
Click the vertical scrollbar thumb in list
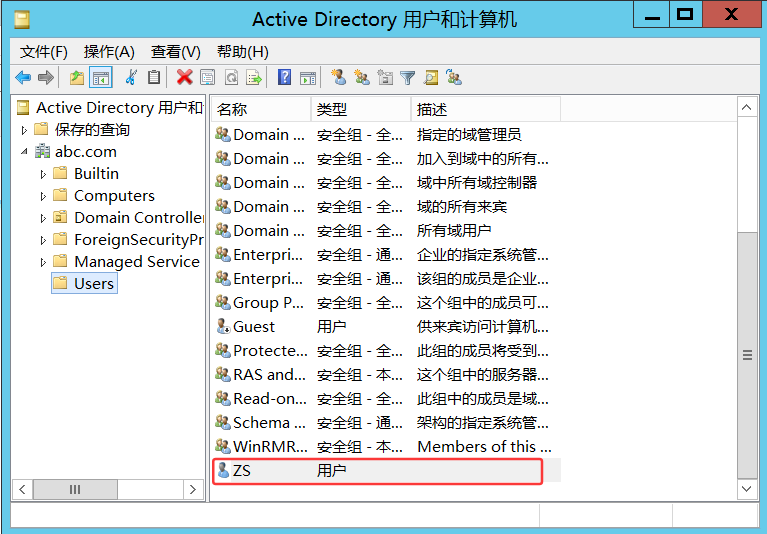(x=747, y=355)
